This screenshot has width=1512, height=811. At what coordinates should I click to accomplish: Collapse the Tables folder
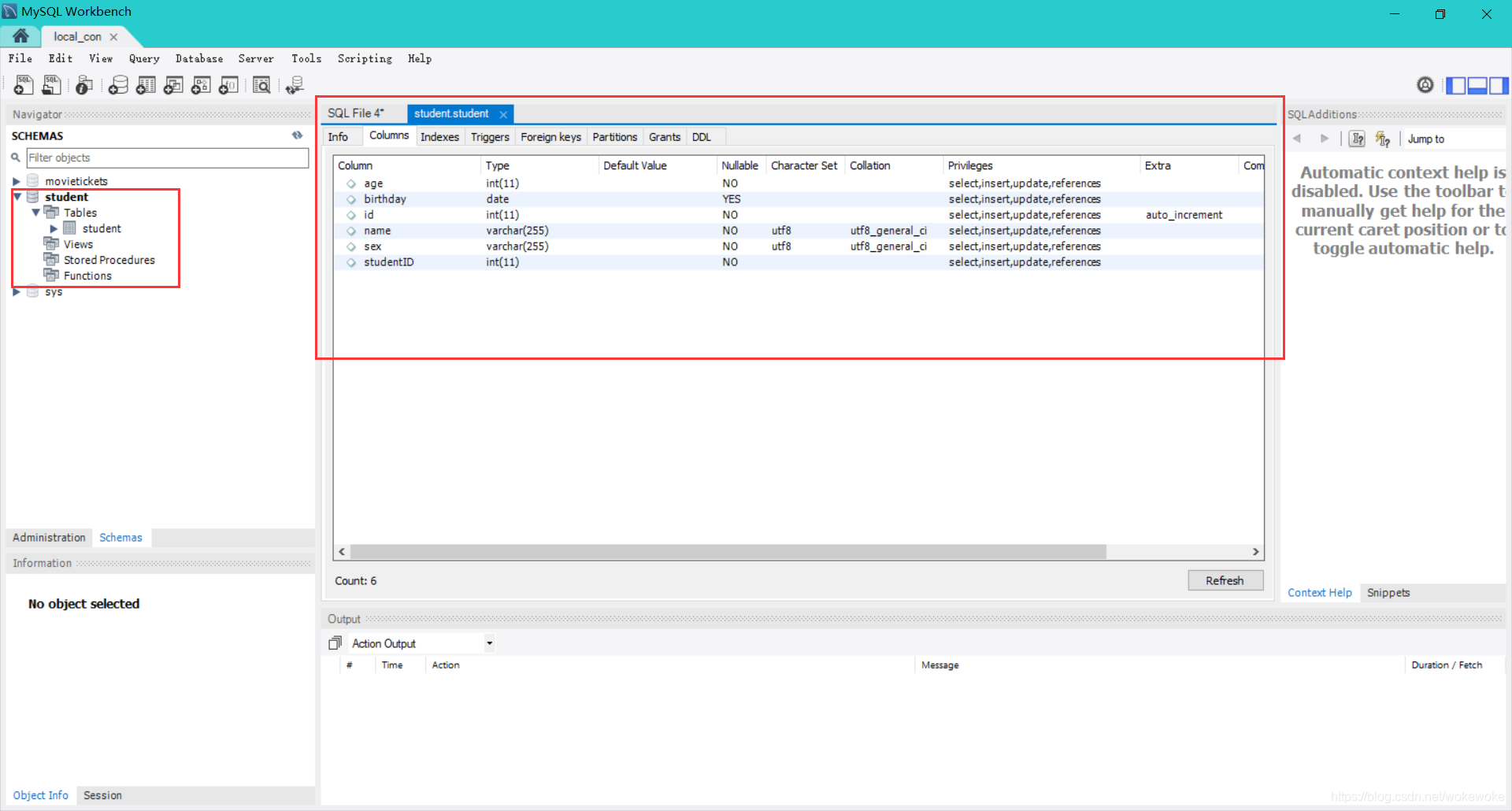[x=35, y=213]
